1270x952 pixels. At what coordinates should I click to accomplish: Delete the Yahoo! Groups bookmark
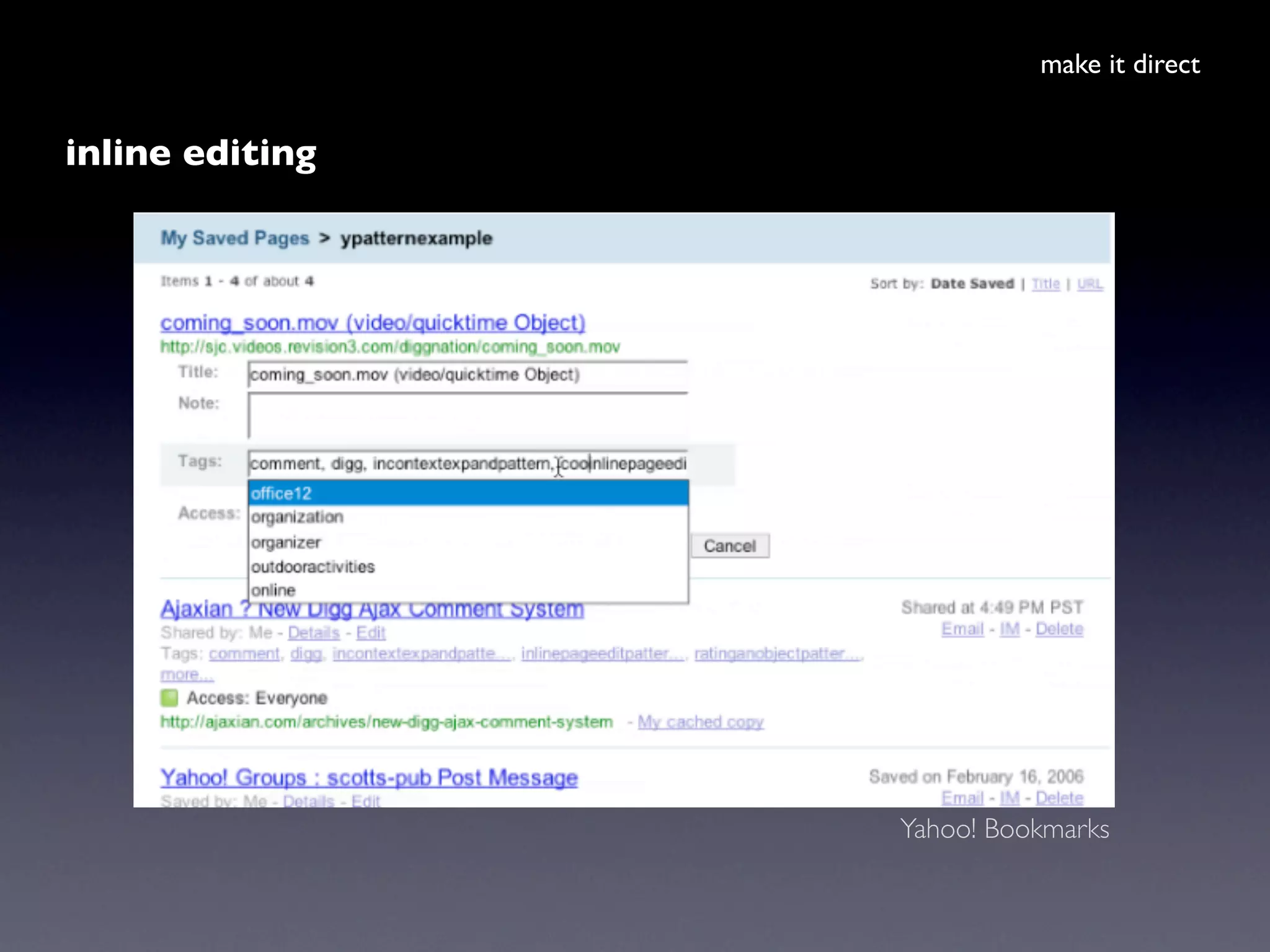click(1059, 798)
